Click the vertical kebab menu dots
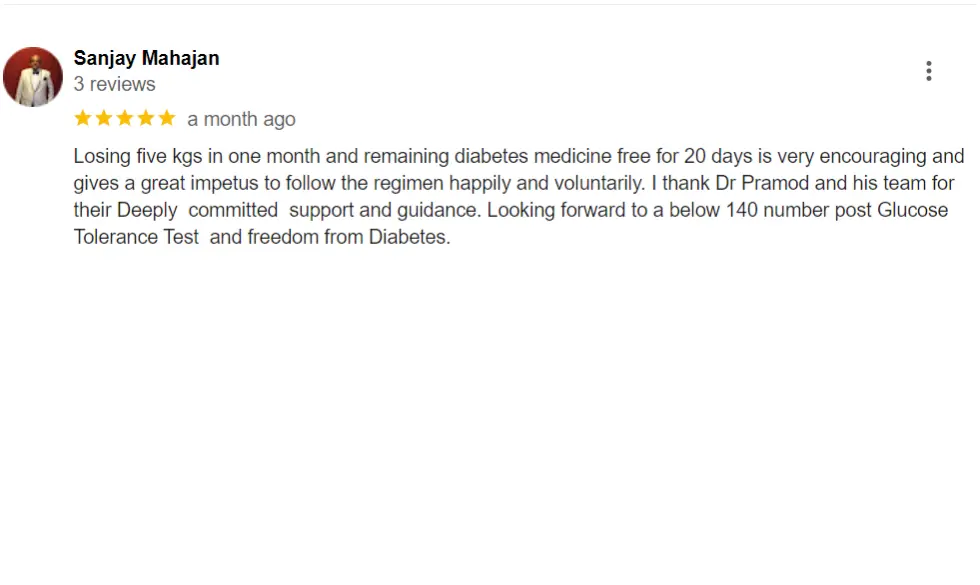The width and height of the screenshot is (980, 585). coord(929,70)
